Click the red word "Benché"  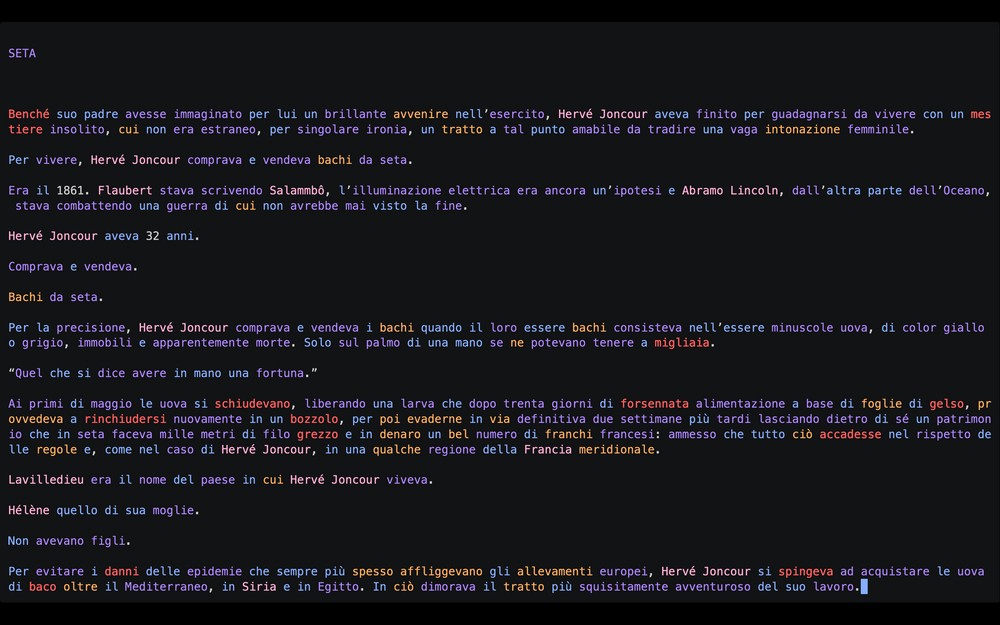(x=29, y=114)
